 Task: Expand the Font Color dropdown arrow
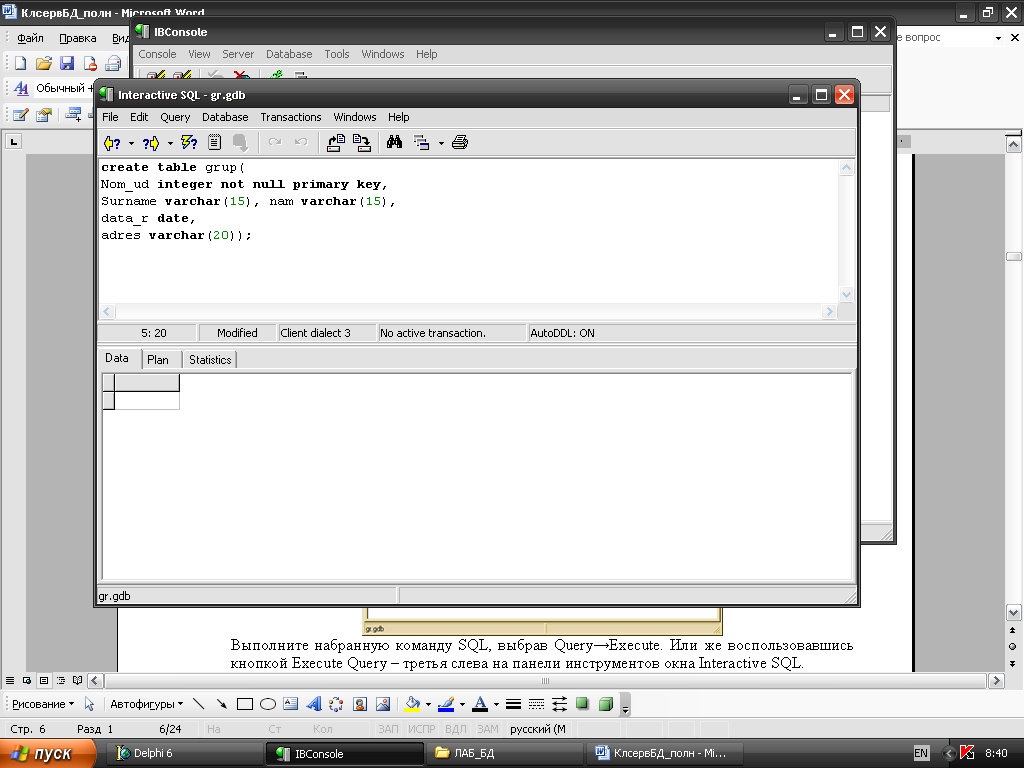(496, 705)
